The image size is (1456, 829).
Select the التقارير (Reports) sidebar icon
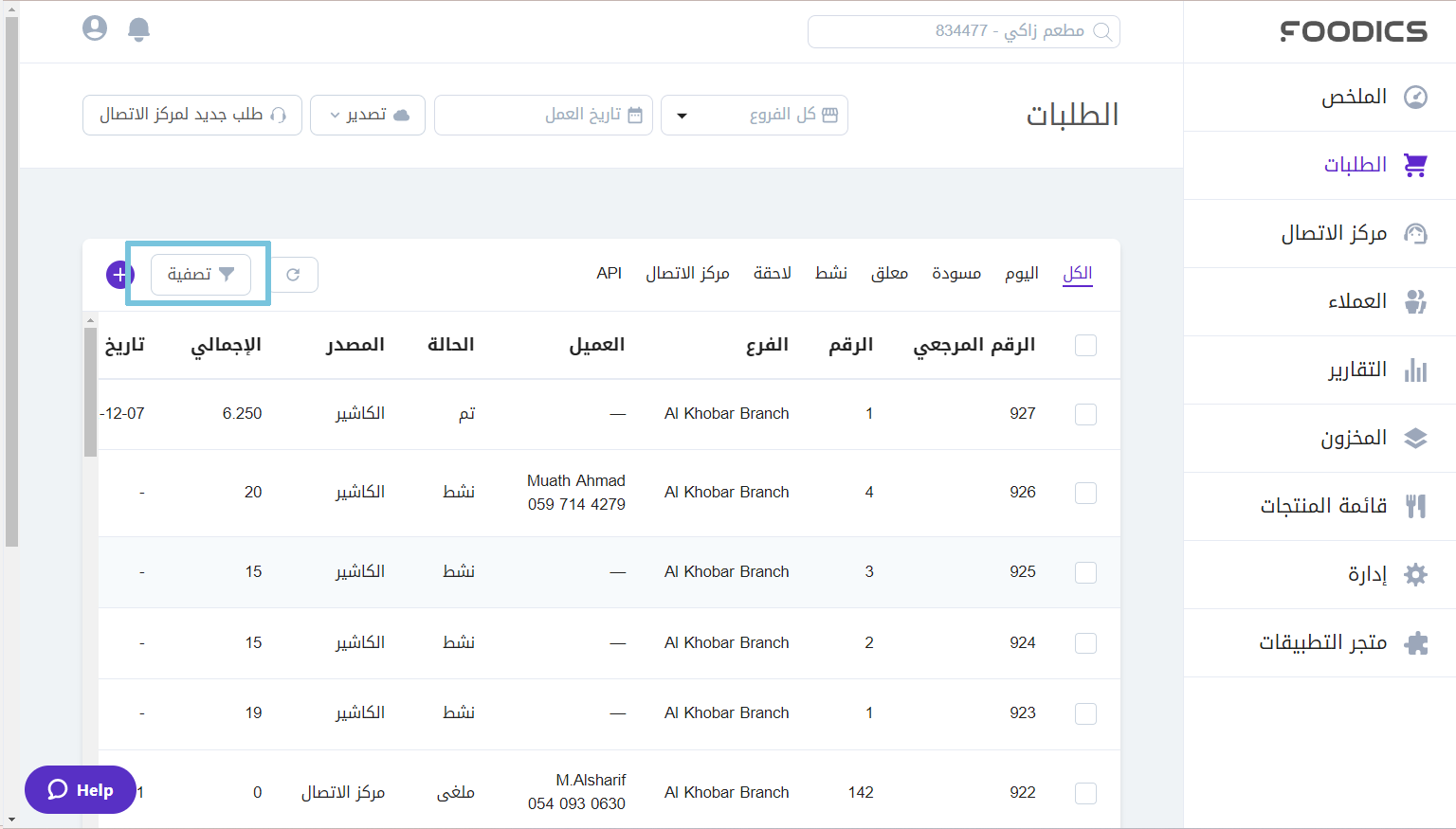pyautogui.click(x=1416, y=369)
